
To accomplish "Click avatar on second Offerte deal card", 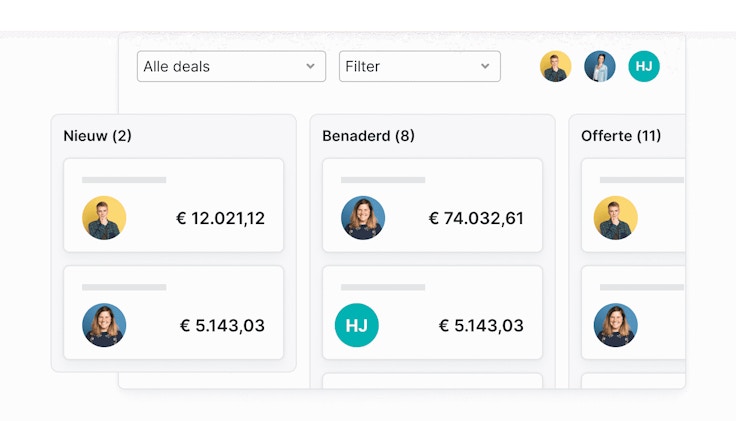I will [616, 325].
